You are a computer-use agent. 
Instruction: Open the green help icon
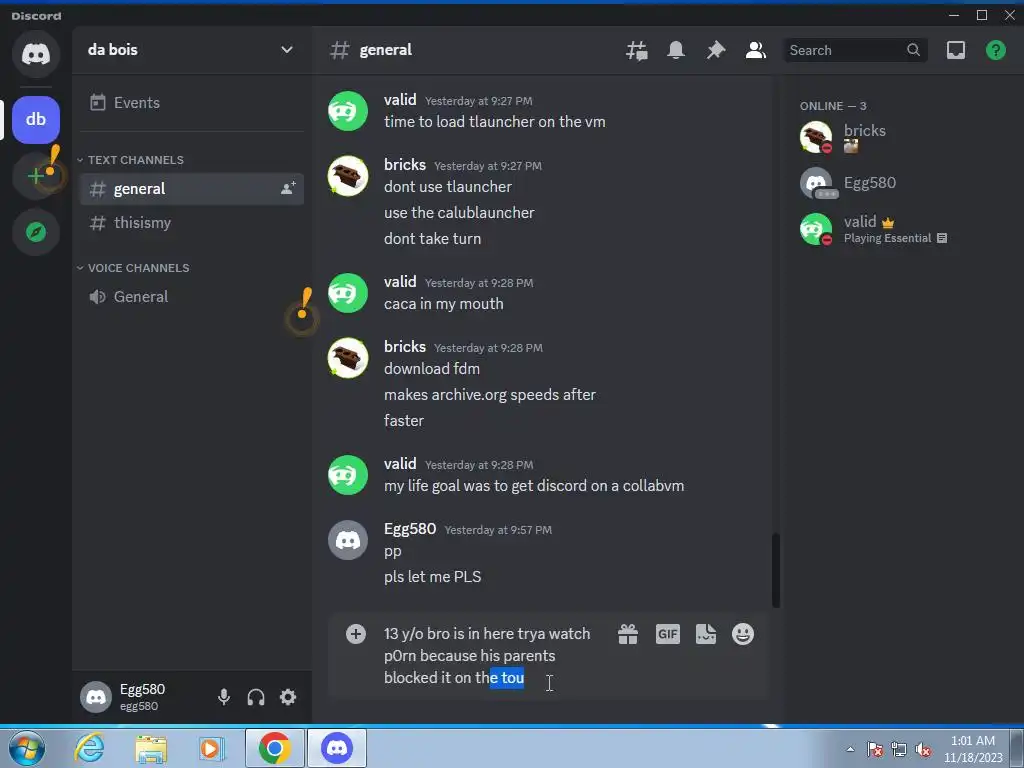point(995,50)
